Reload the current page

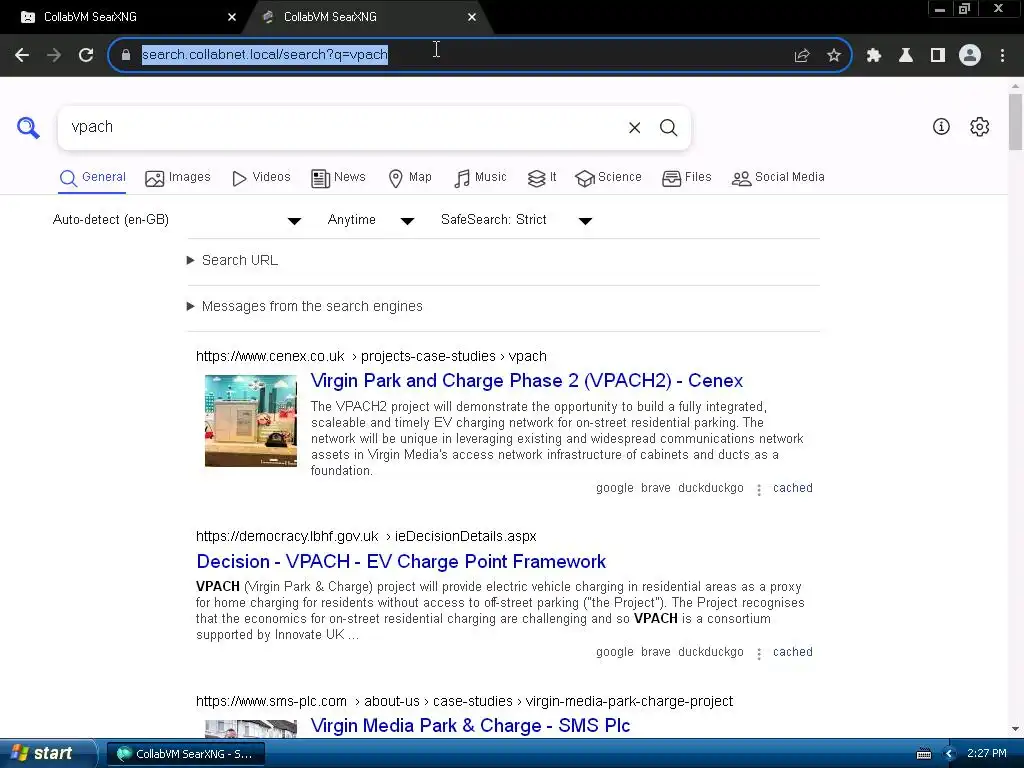point(86,55)
